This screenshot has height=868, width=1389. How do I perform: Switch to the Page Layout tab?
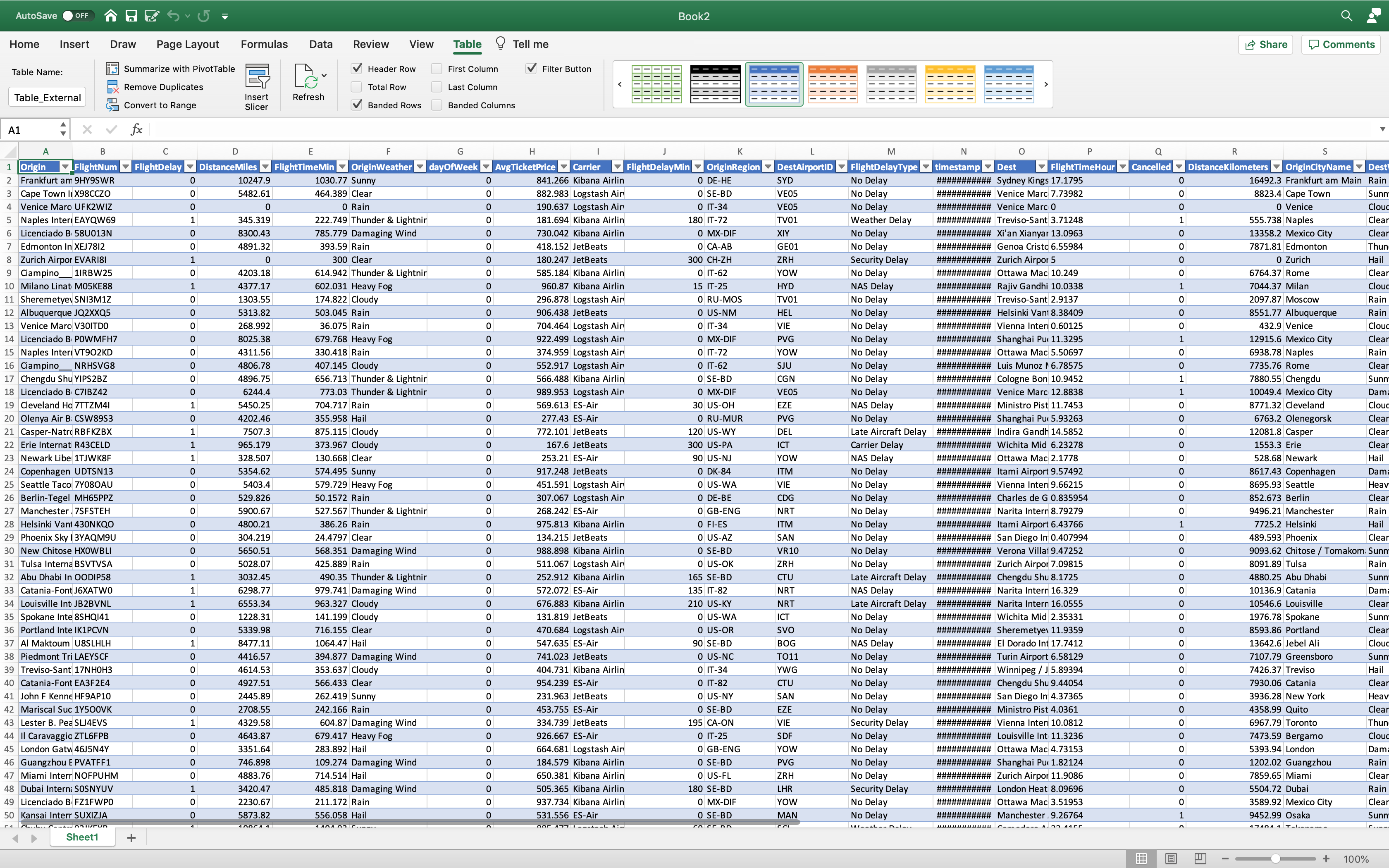tap(188, 44)
